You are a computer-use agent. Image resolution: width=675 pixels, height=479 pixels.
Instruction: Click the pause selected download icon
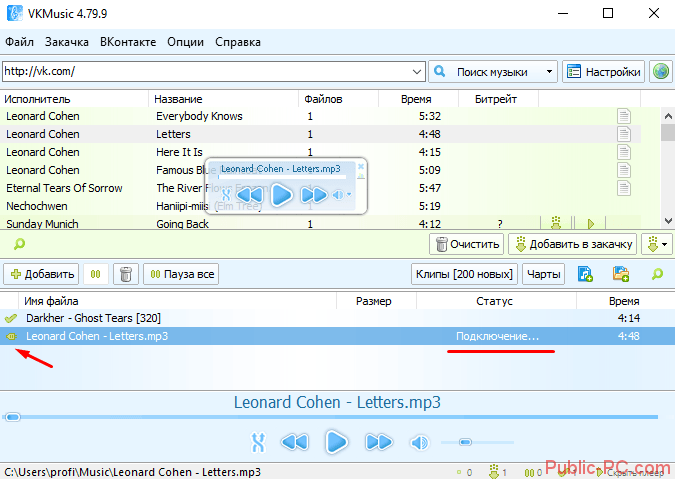[96, 274]
